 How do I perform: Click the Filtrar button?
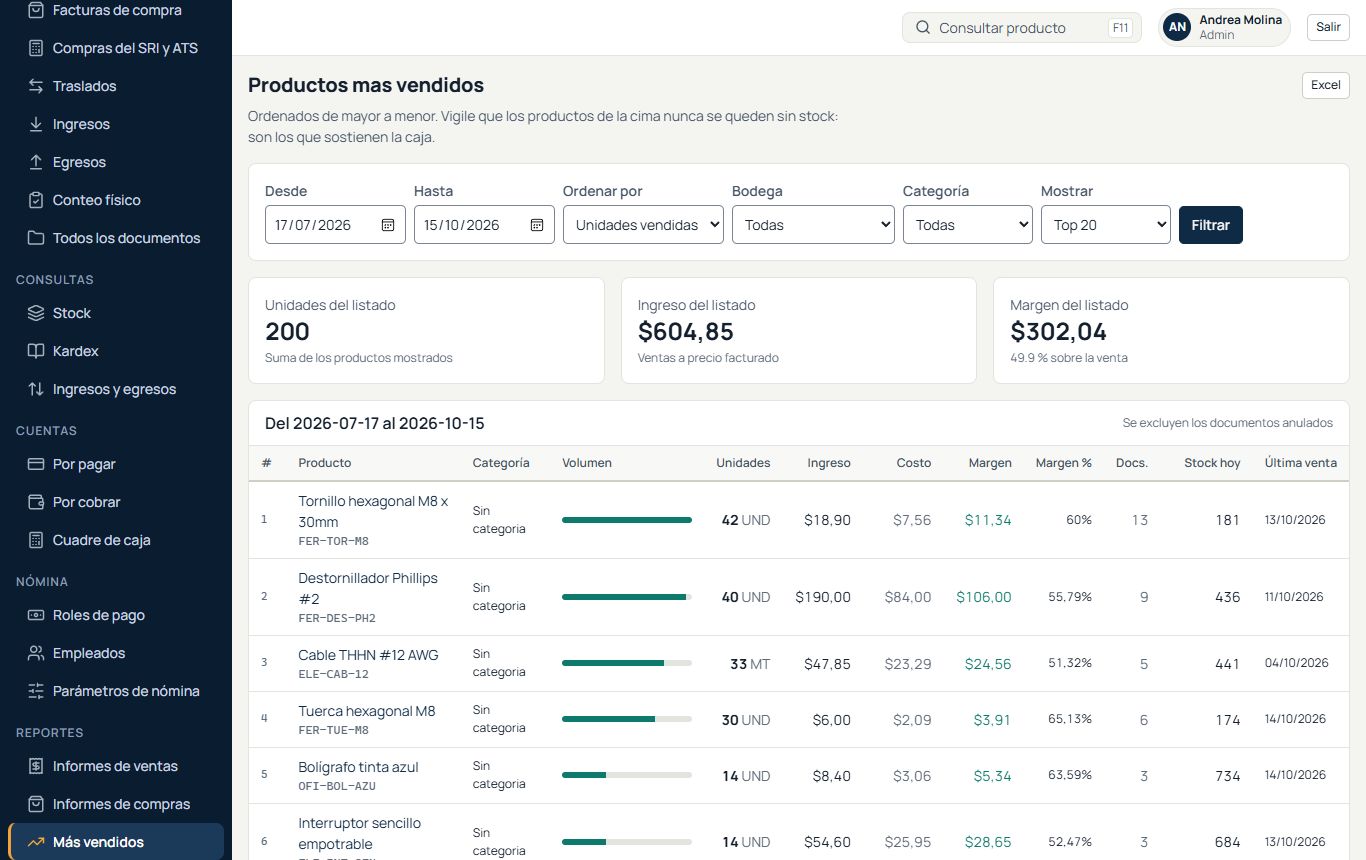tap(1211, 225)
